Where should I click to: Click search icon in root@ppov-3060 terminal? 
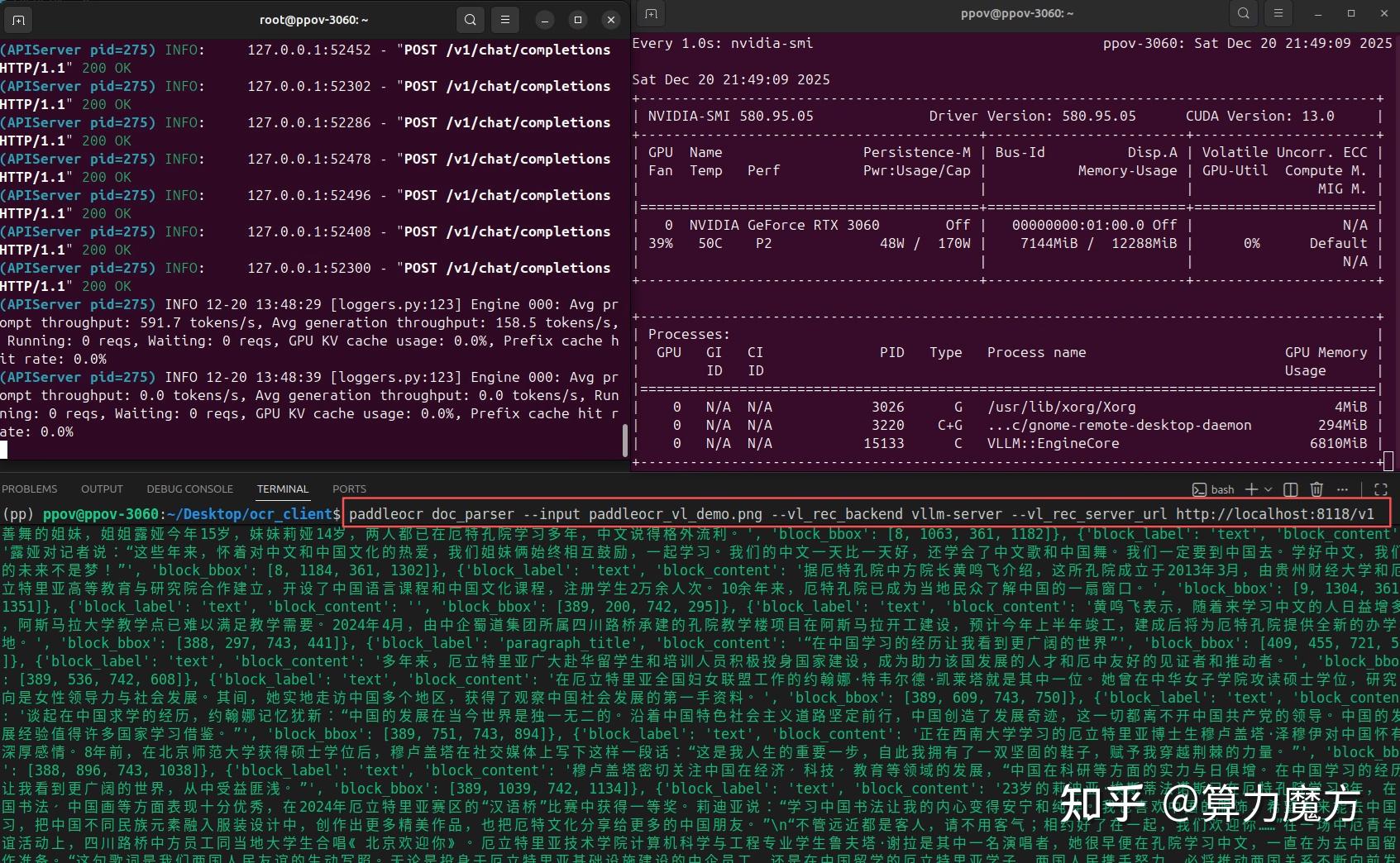click(471, 19)
